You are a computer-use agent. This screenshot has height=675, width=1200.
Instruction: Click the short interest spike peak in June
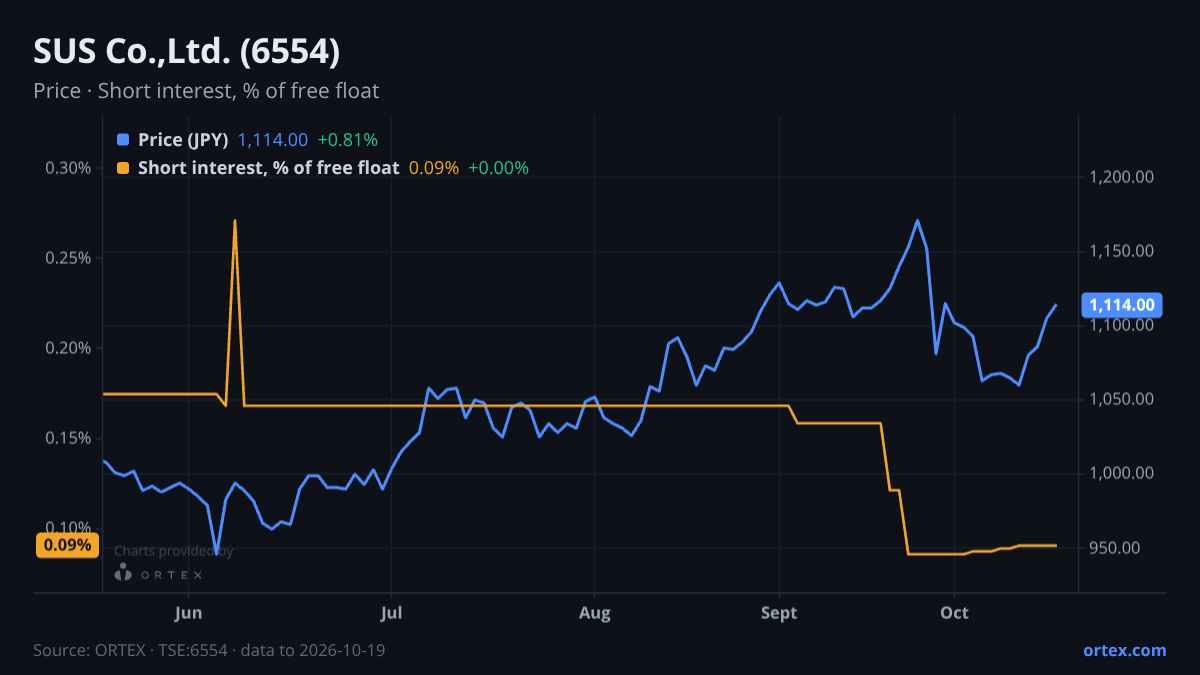(235, 220)
